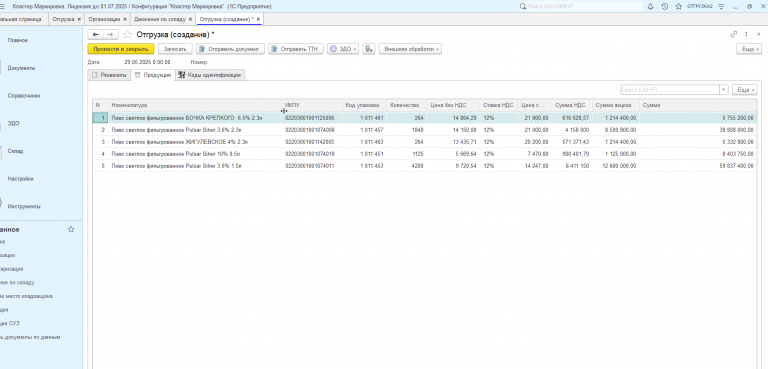This screenshot has height=369, width=768.
Task: Select Жигулевское 4% row in table
Action: click(425, 142)
